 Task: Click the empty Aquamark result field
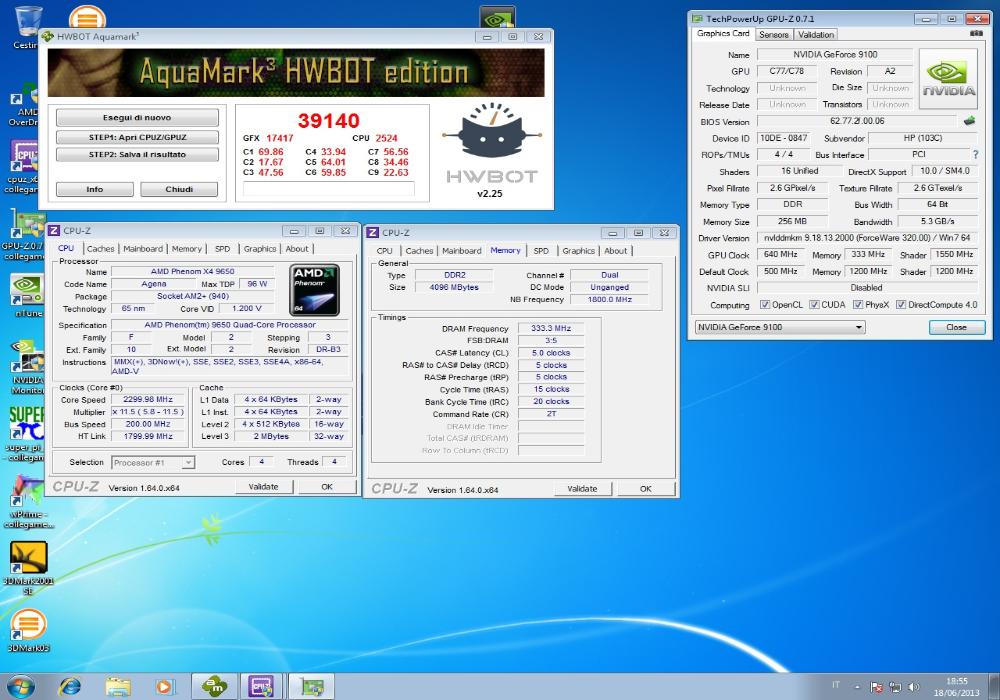[329, 188]
